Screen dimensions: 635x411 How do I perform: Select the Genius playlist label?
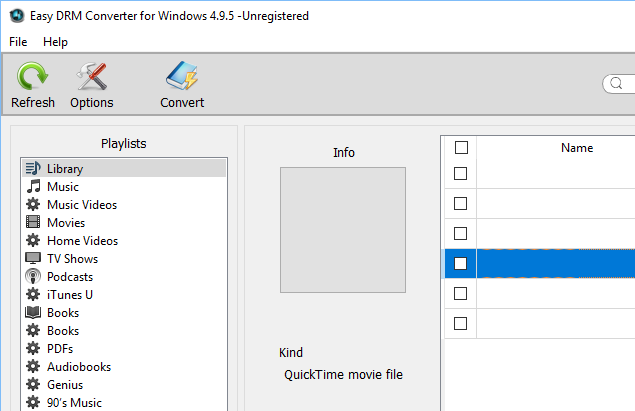pos(65,385)
